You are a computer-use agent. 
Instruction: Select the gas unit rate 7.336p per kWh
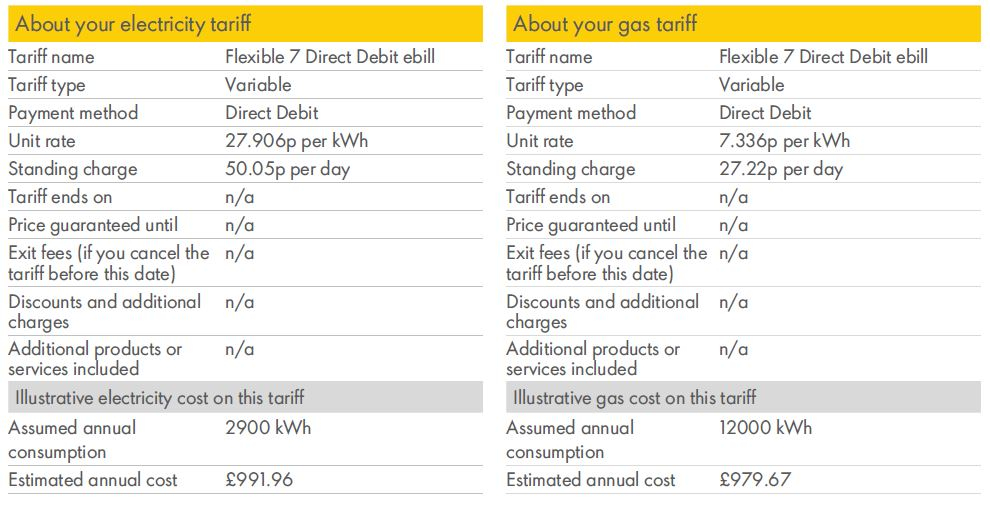click(x=785, y=141)
